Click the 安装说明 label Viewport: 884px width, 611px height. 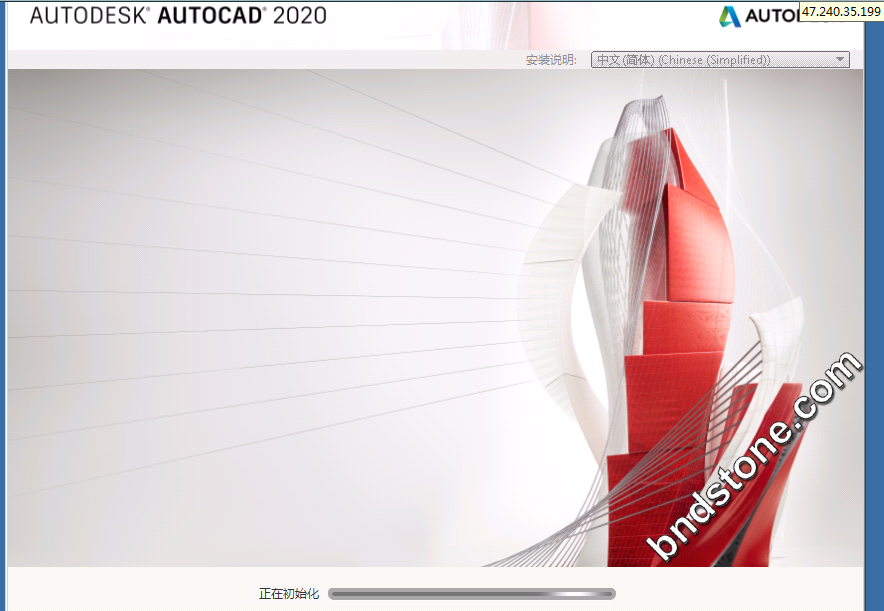click(551, 60)
